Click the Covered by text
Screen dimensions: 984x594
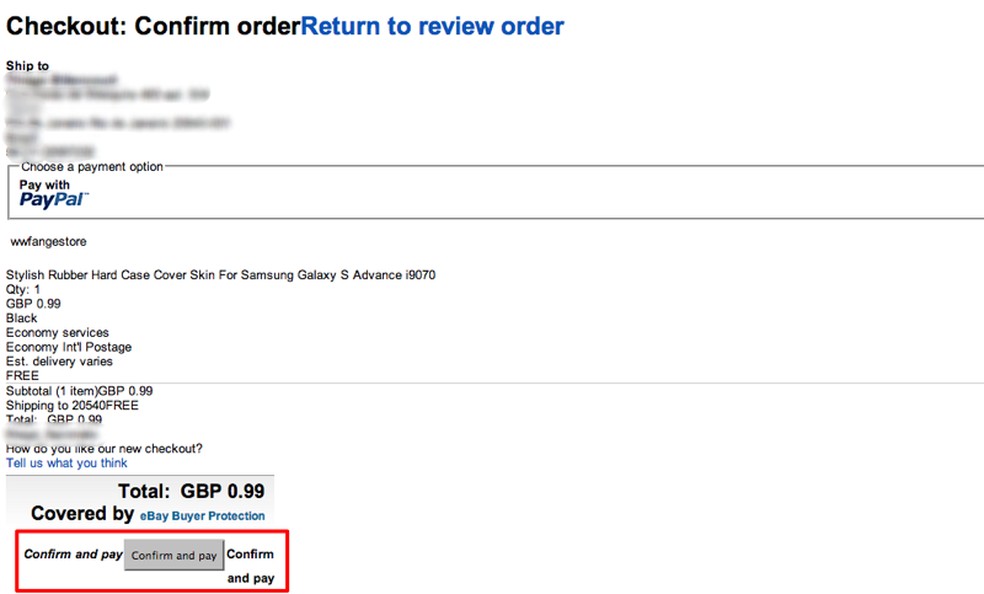82,514
